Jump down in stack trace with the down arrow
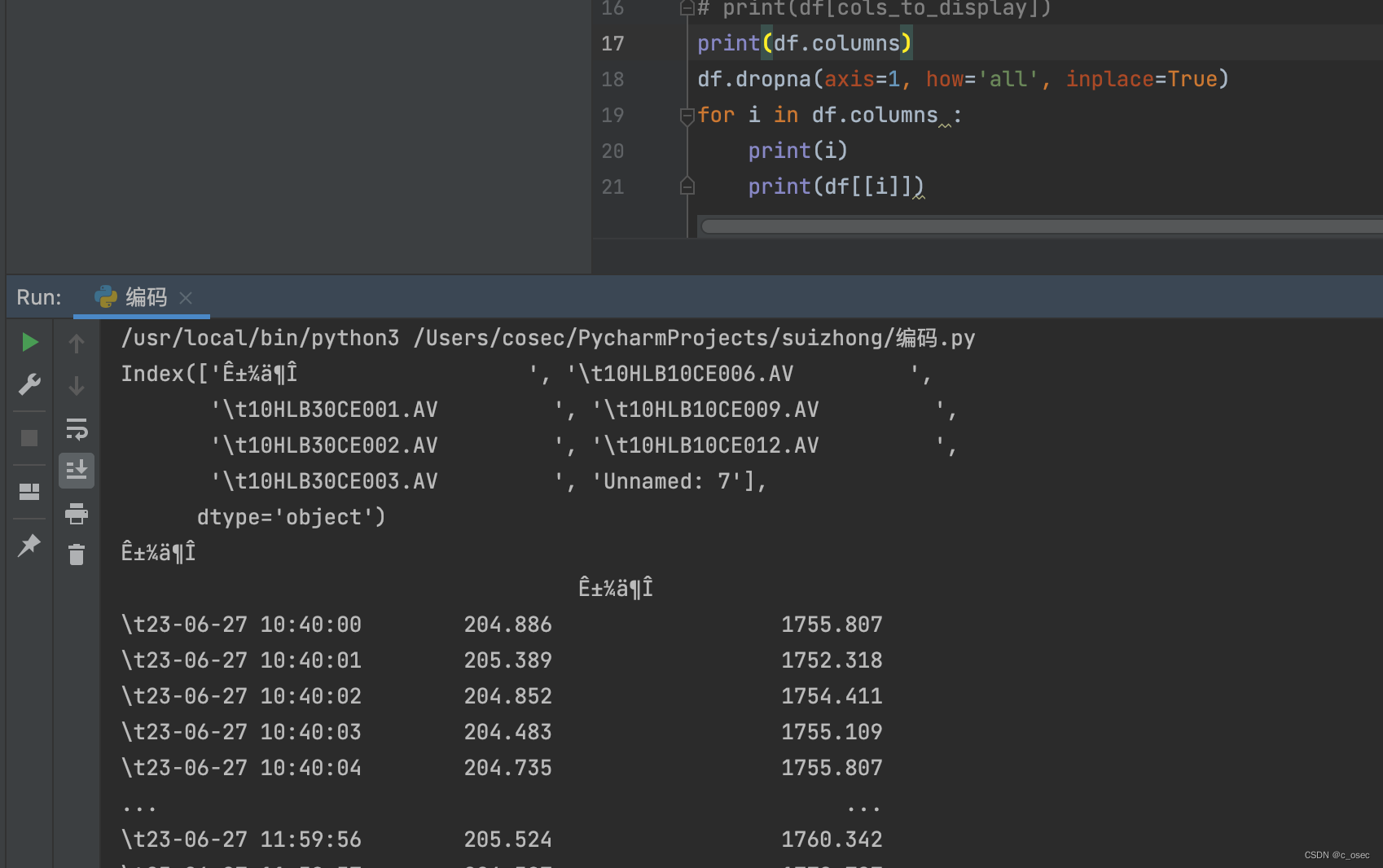Screen dimensions: 1383x868 76,386
